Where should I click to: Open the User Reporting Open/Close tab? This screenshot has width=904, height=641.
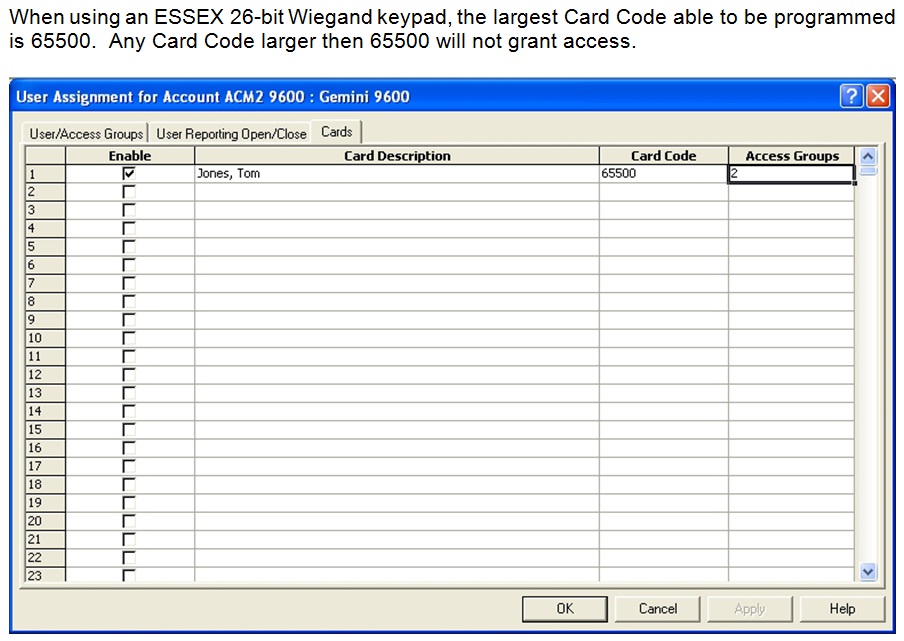click(x=231, y=133)
